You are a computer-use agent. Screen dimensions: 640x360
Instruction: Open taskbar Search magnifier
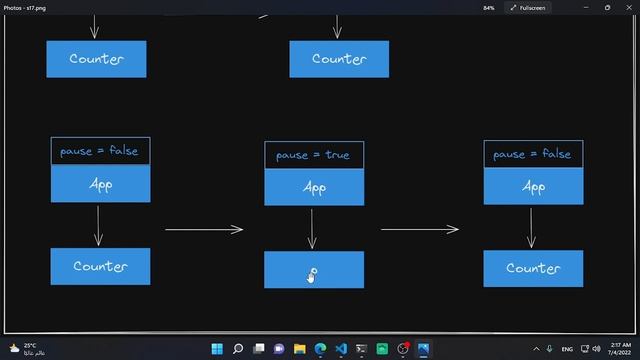click(238, 349)
